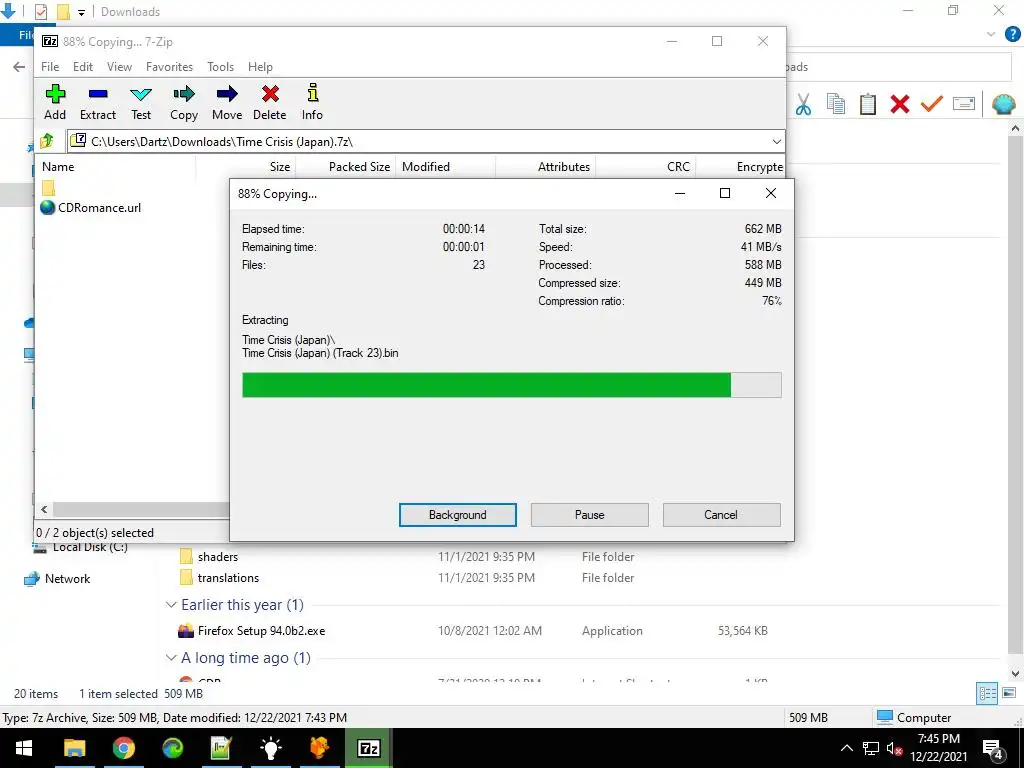Click the Explorer back arrow
Screen dimensions: 1024x768
coord(19,67)
